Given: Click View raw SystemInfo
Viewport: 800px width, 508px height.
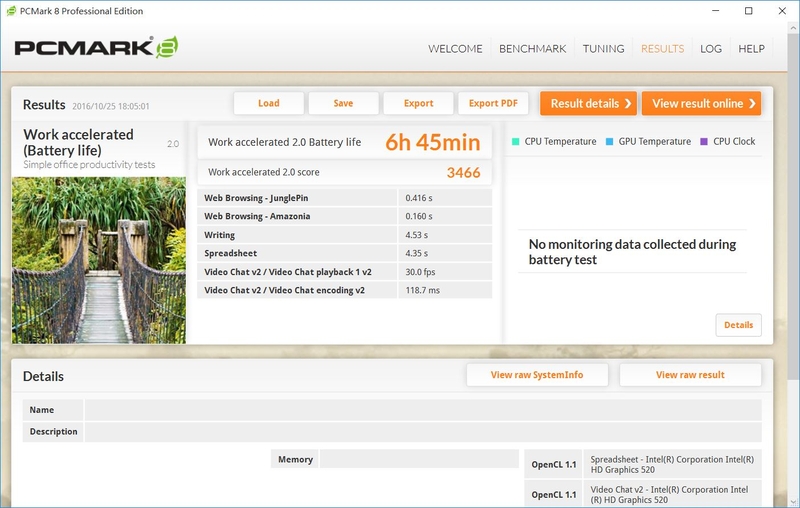Looking at the screenshot, I should tap(537, 375).
